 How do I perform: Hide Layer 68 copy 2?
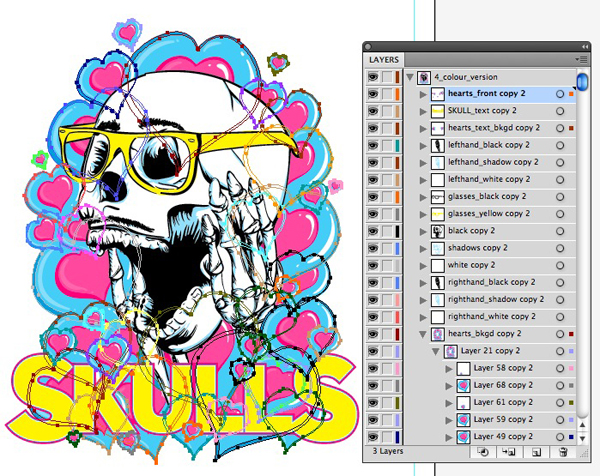click(373, 385)
